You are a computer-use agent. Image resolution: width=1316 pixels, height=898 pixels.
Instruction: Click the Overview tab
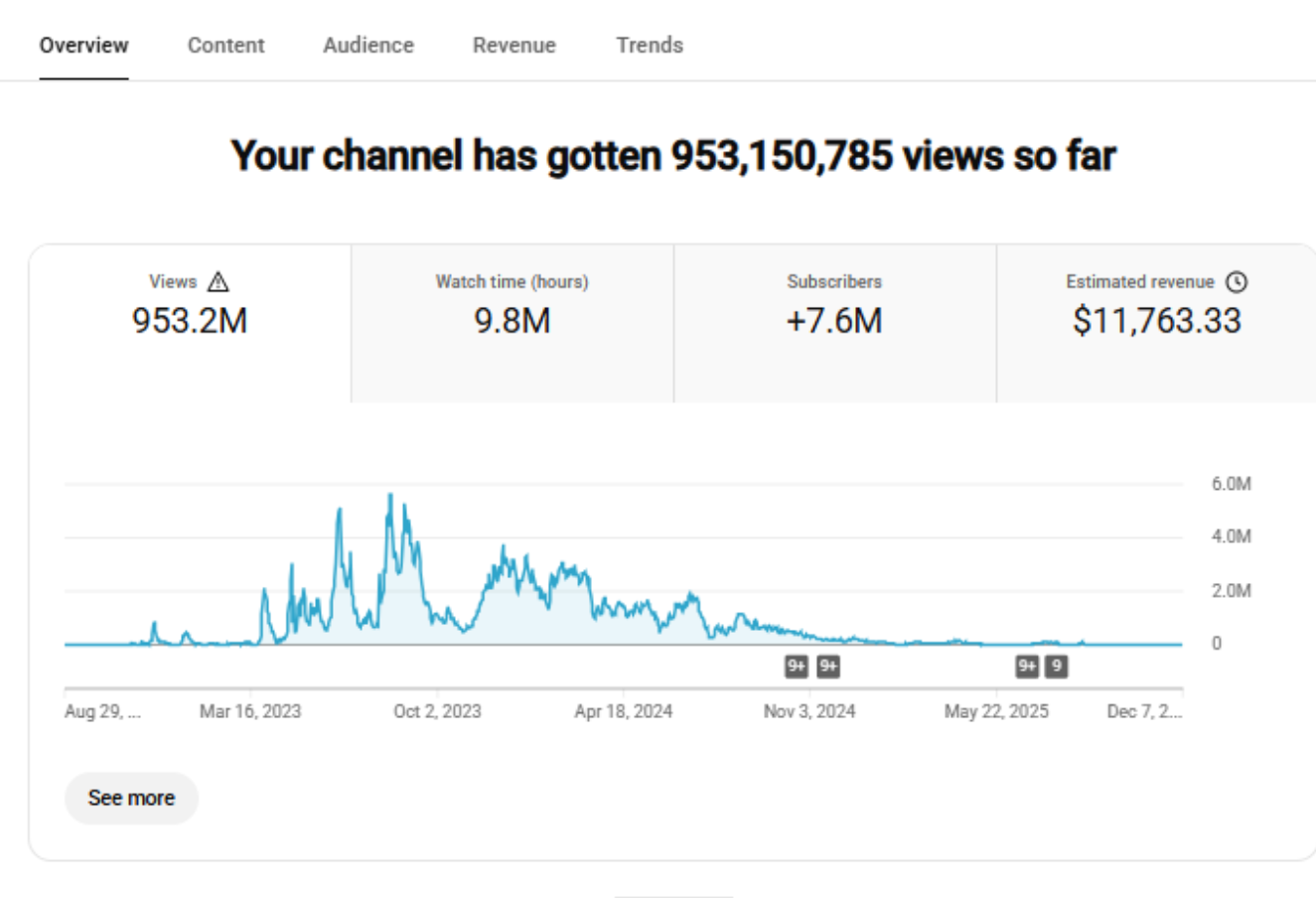coord(83,46)
